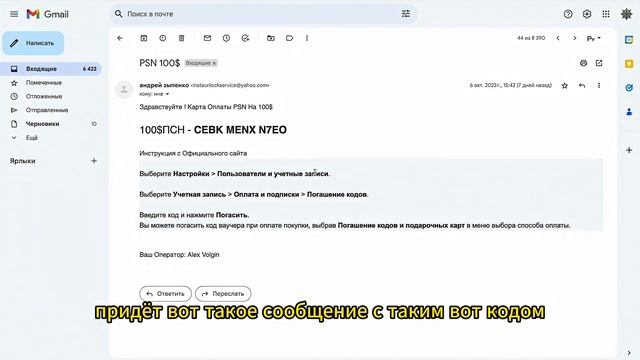640x360 pixels.
Task: Click the Ответить reply button
Action: (165, 293)
